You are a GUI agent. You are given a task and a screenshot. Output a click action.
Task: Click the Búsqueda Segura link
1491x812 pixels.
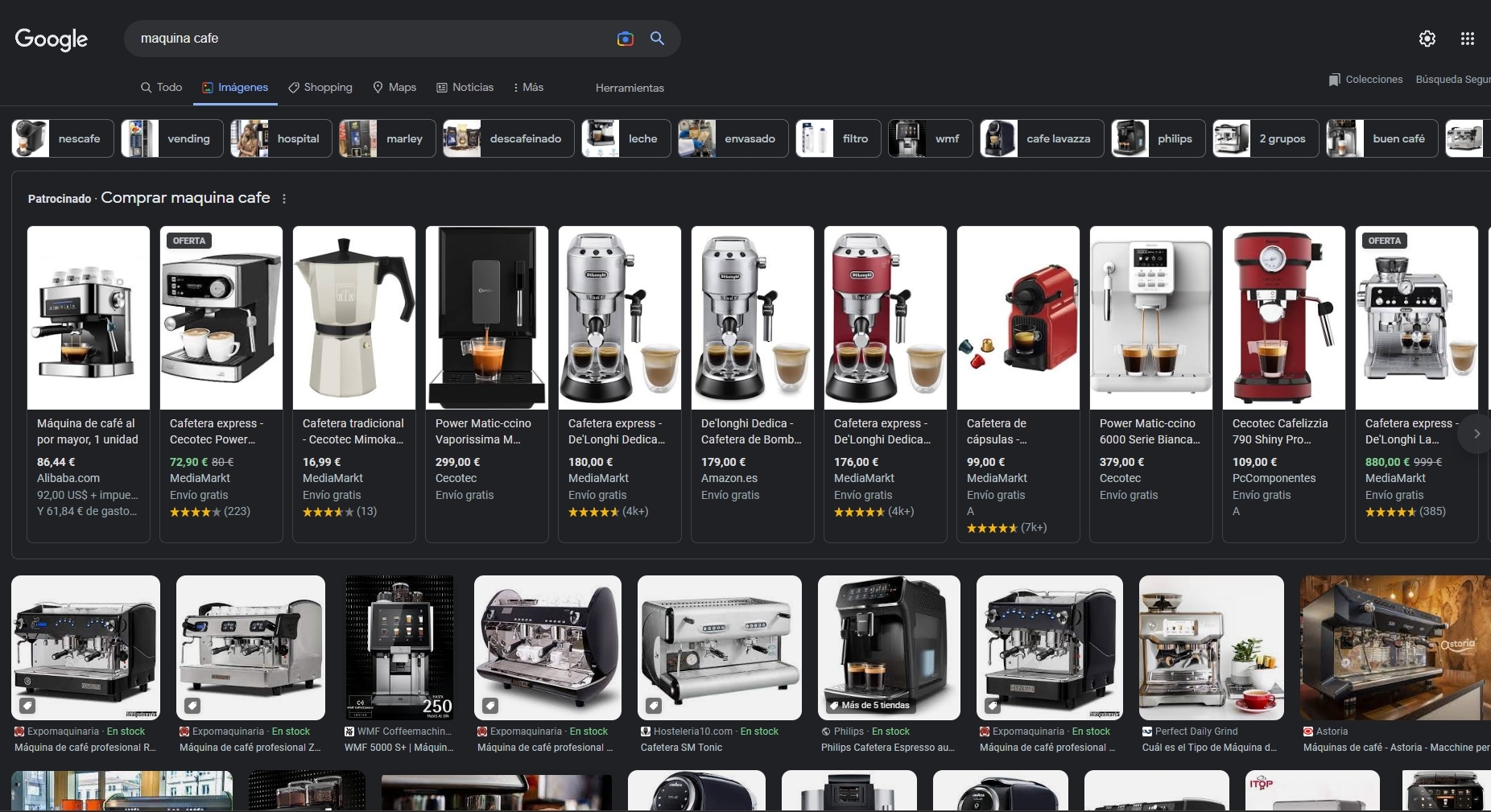(1453, 80)
